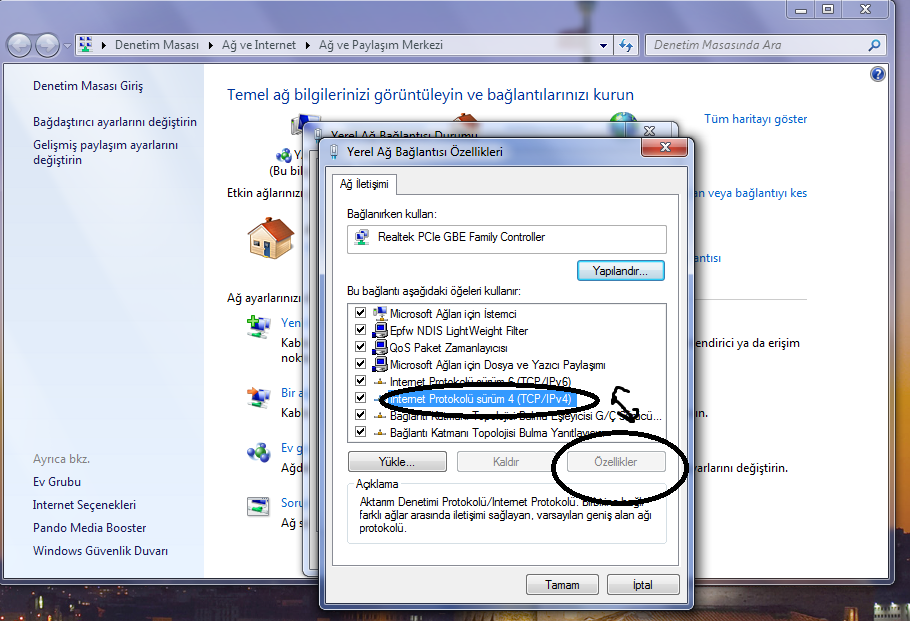Click the Epfw NDIS LightWeight Filter icon
This screenshot has width=910, height=621.
click(380, 330)
